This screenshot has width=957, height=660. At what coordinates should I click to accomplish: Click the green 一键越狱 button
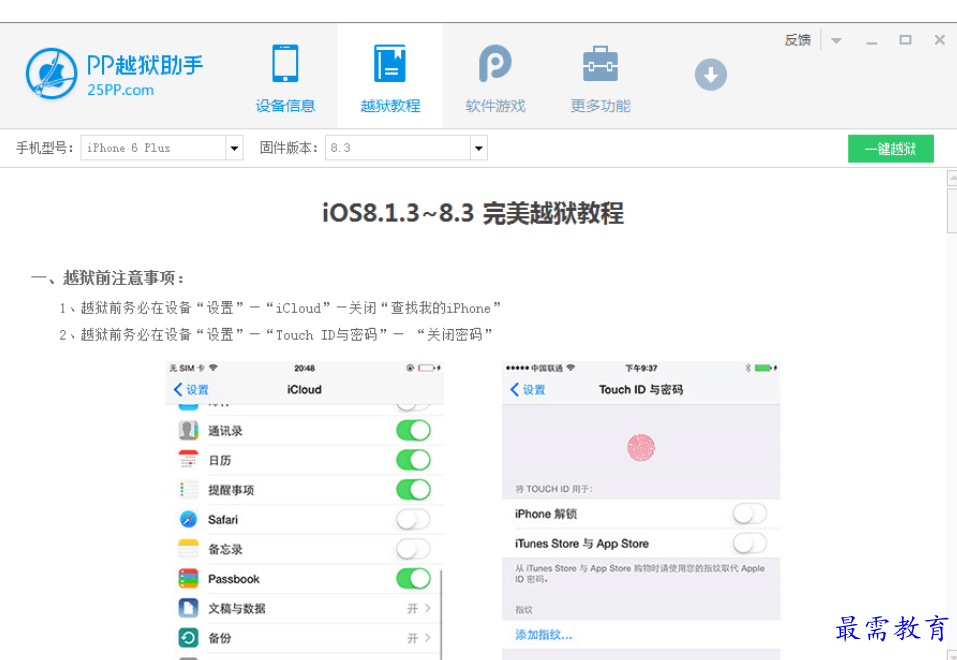890,148
